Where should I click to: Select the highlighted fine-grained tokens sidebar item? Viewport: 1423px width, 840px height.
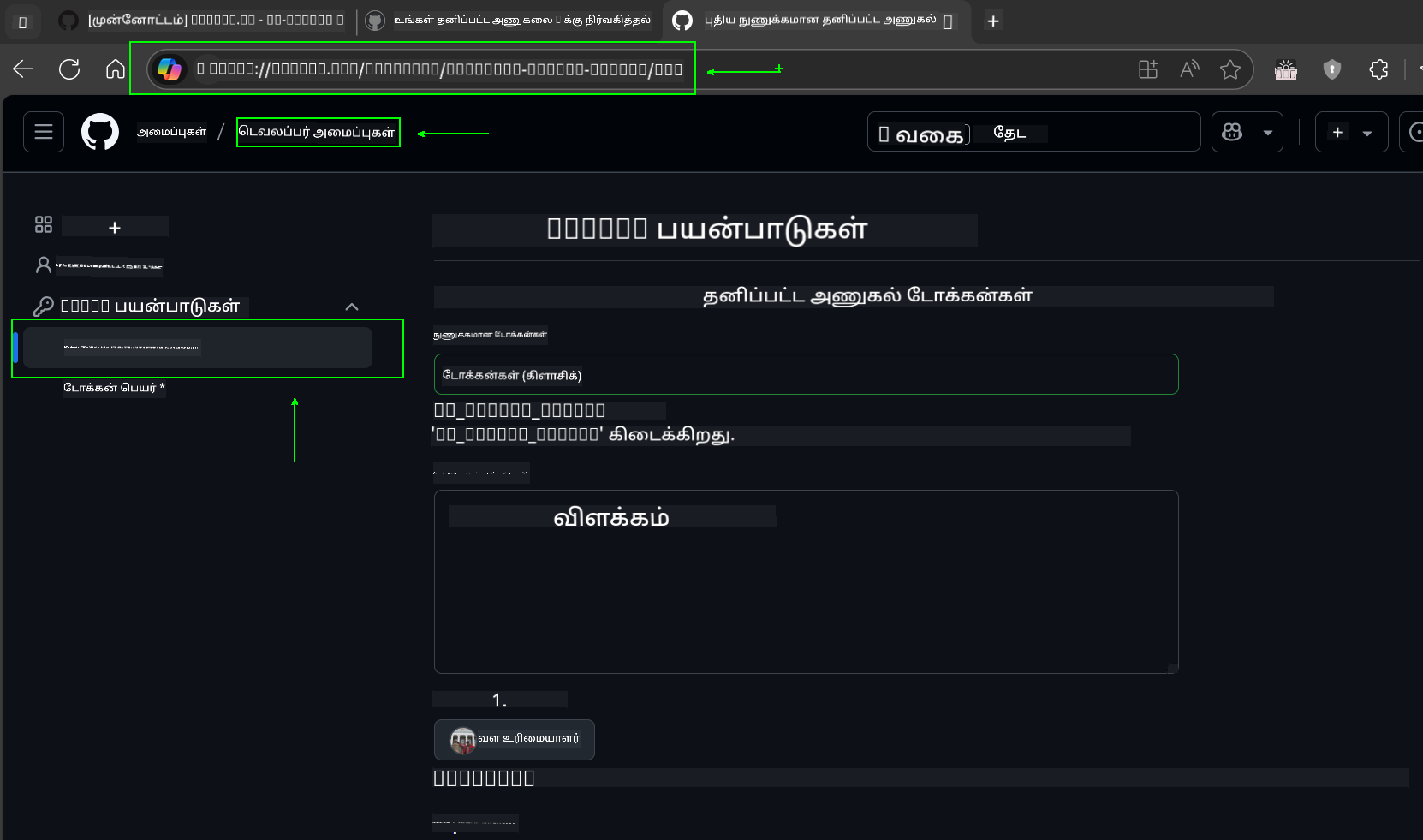pos(198,348)
